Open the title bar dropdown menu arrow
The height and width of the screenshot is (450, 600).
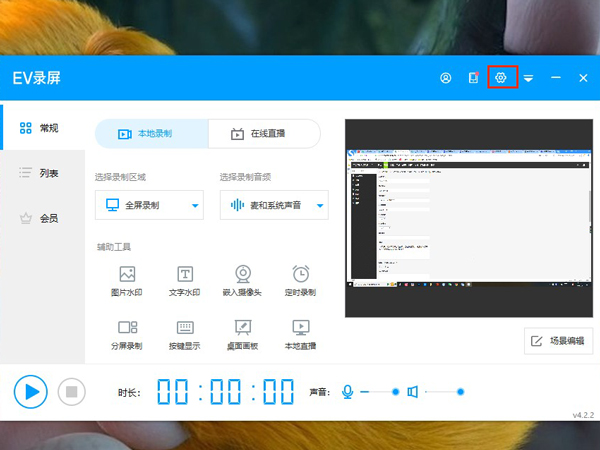[528, 78]
